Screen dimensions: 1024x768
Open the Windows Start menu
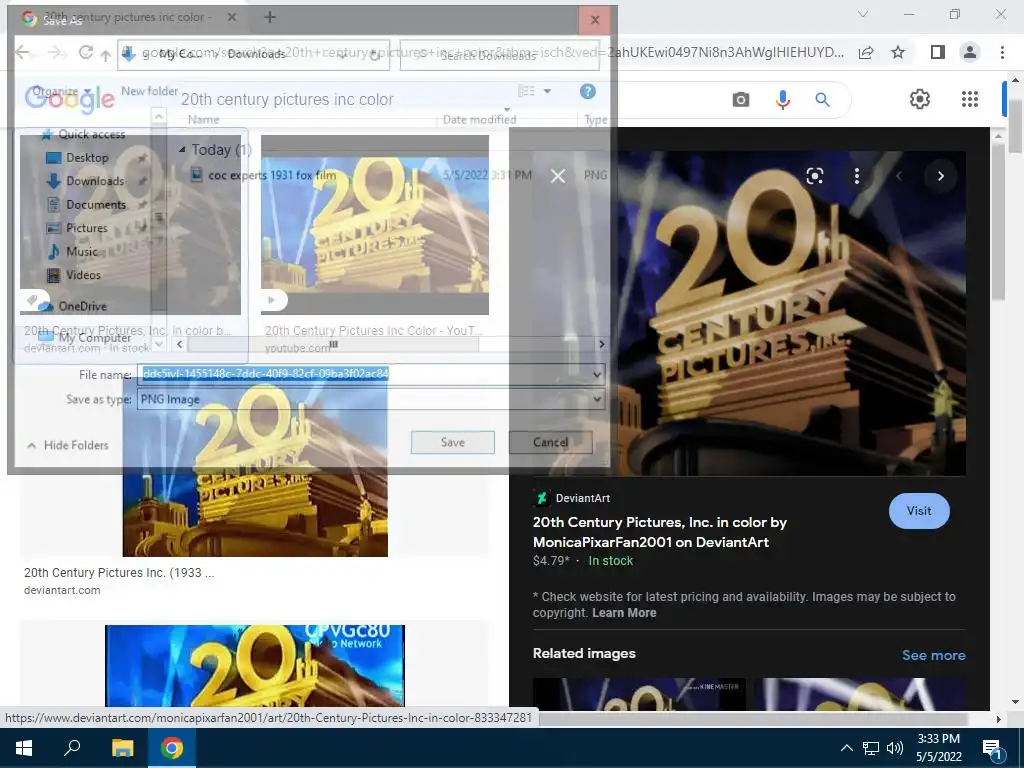(x=24, y=748)
